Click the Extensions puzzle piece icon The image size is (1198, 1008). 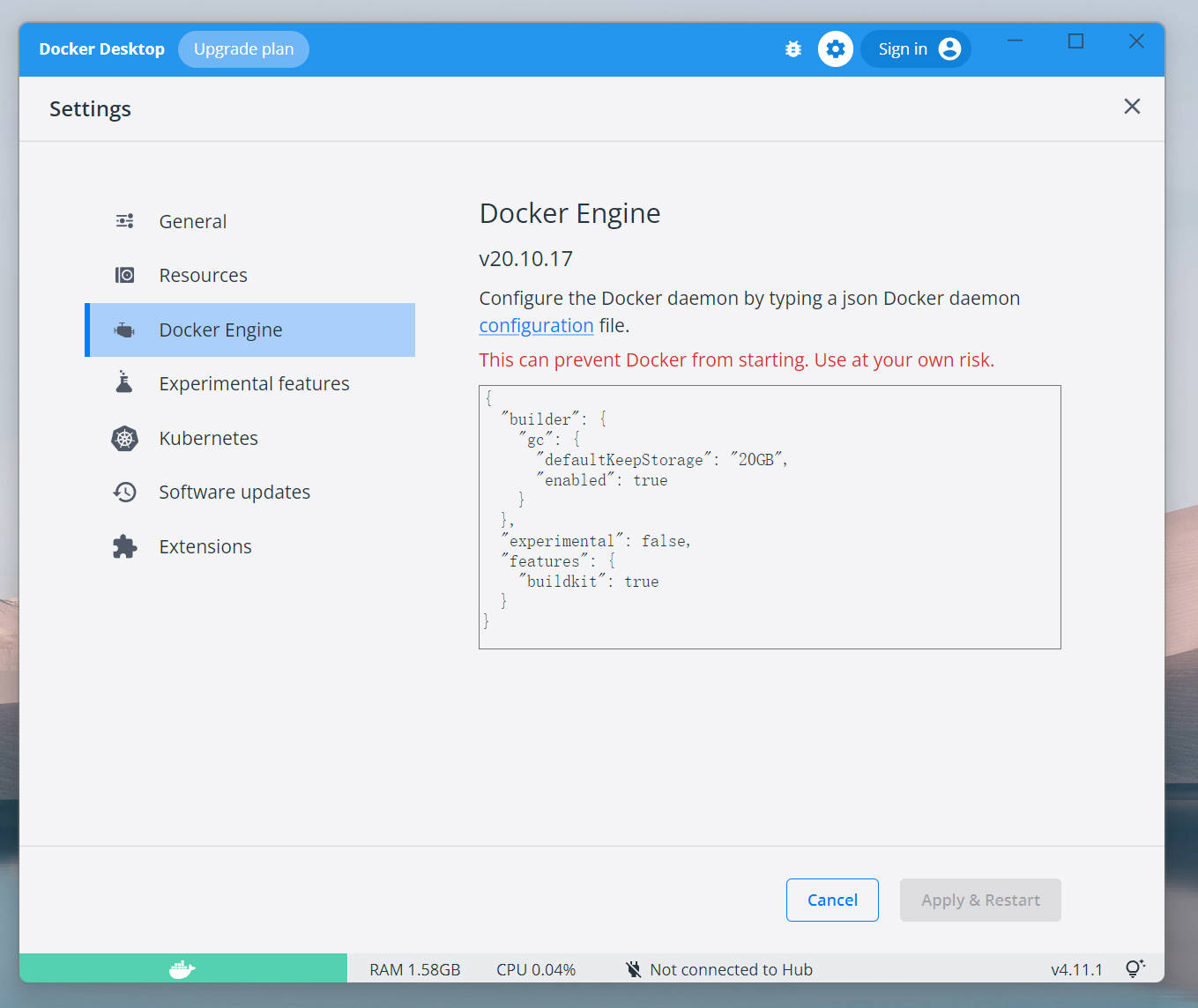pyautogui.click(x=124, y=546)
